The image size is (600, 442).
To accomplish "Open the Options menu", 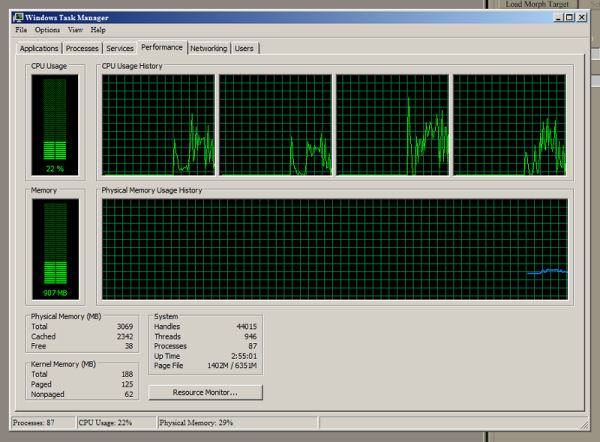I will (x=47, y=30).
